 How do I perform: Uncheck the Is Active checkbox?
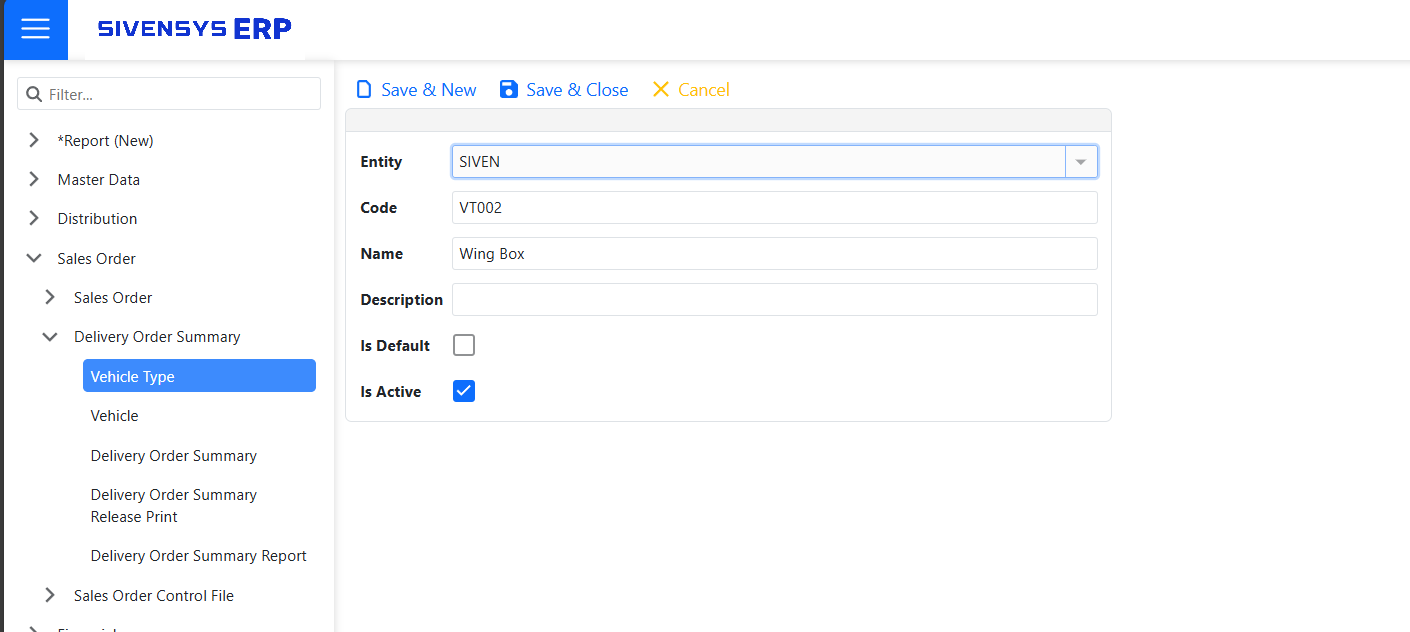[x=464, y=391]
